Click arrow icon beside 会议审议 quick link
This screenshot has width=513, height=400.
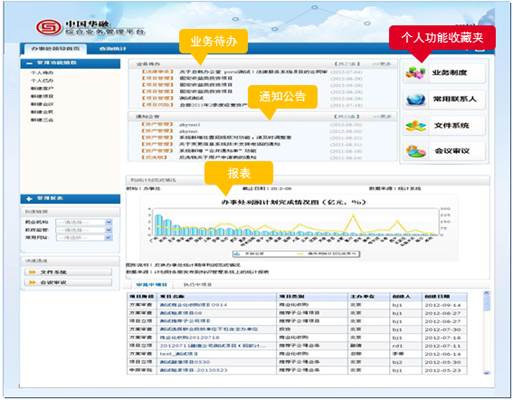pyautogui.click(x=32, y=283)
